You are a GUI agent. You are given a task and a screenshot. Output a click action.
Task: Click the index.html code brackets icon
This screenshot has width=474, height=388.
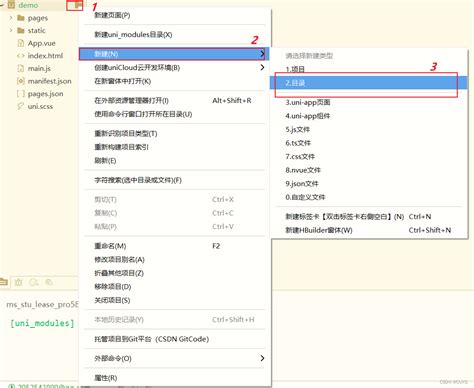tap(21, 56)
